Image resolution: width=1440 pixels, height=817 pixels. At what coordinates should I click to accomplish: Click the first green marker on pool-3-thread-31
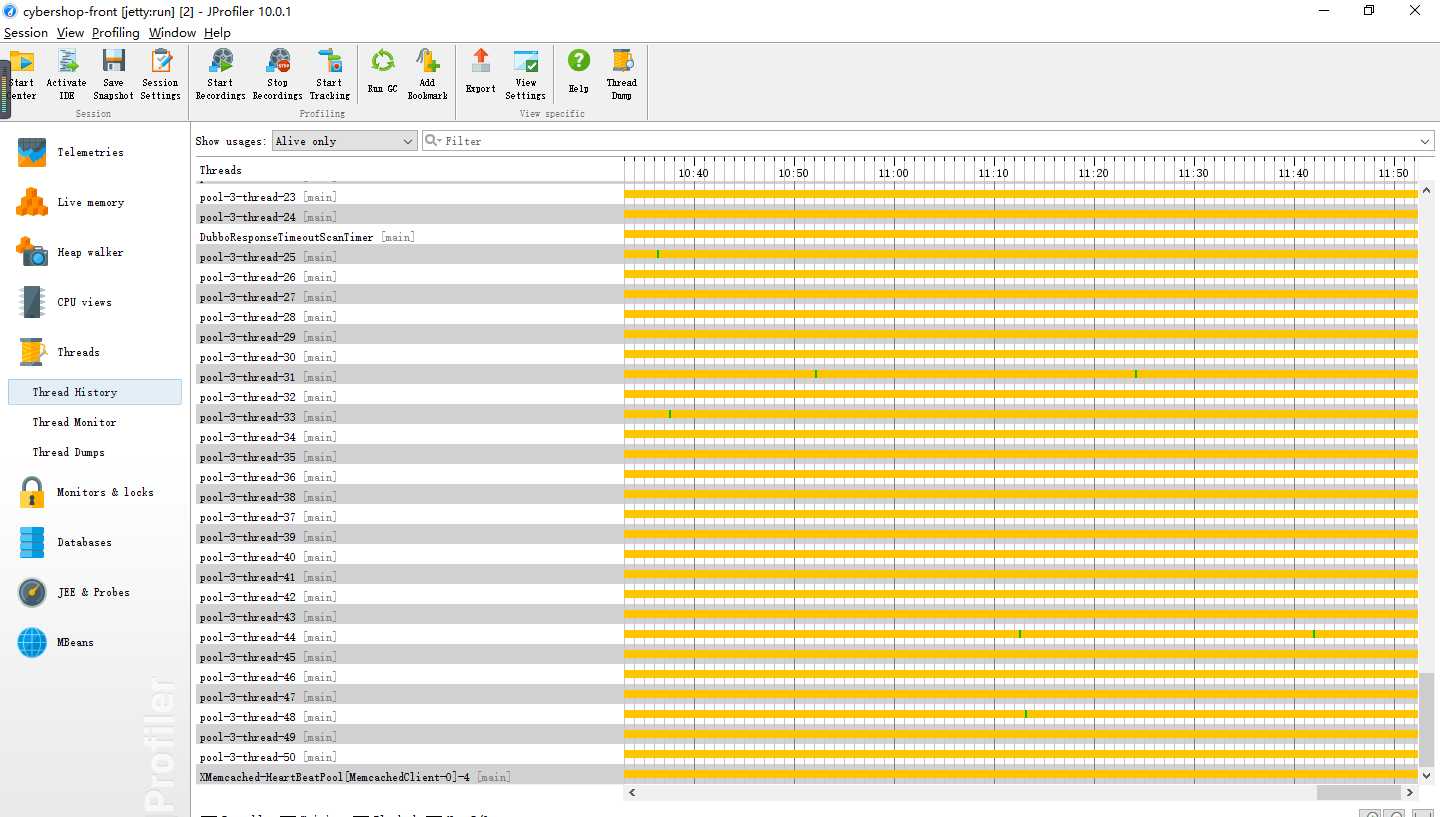[815, 374]
